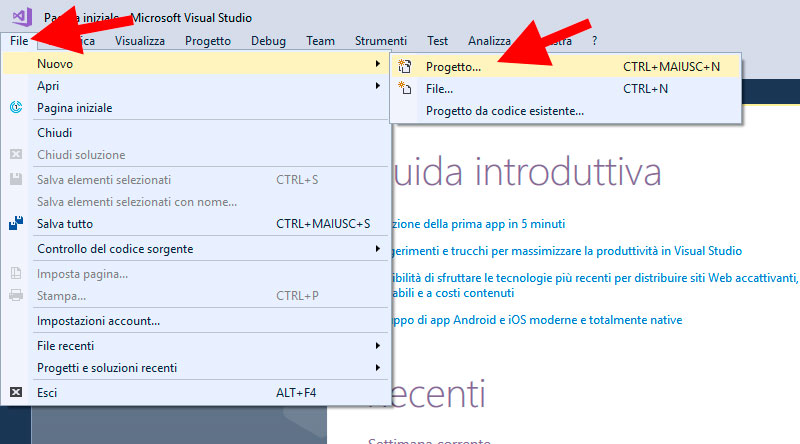
Task: Expand Controllo del codice sorgente arrow
Action: pyautogui.click(x=378, y=249)
